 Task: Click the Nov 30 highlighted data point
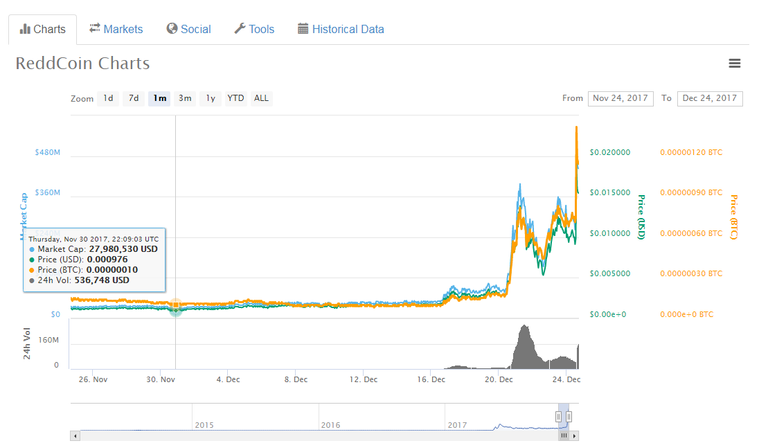click(x=176, y=305)
